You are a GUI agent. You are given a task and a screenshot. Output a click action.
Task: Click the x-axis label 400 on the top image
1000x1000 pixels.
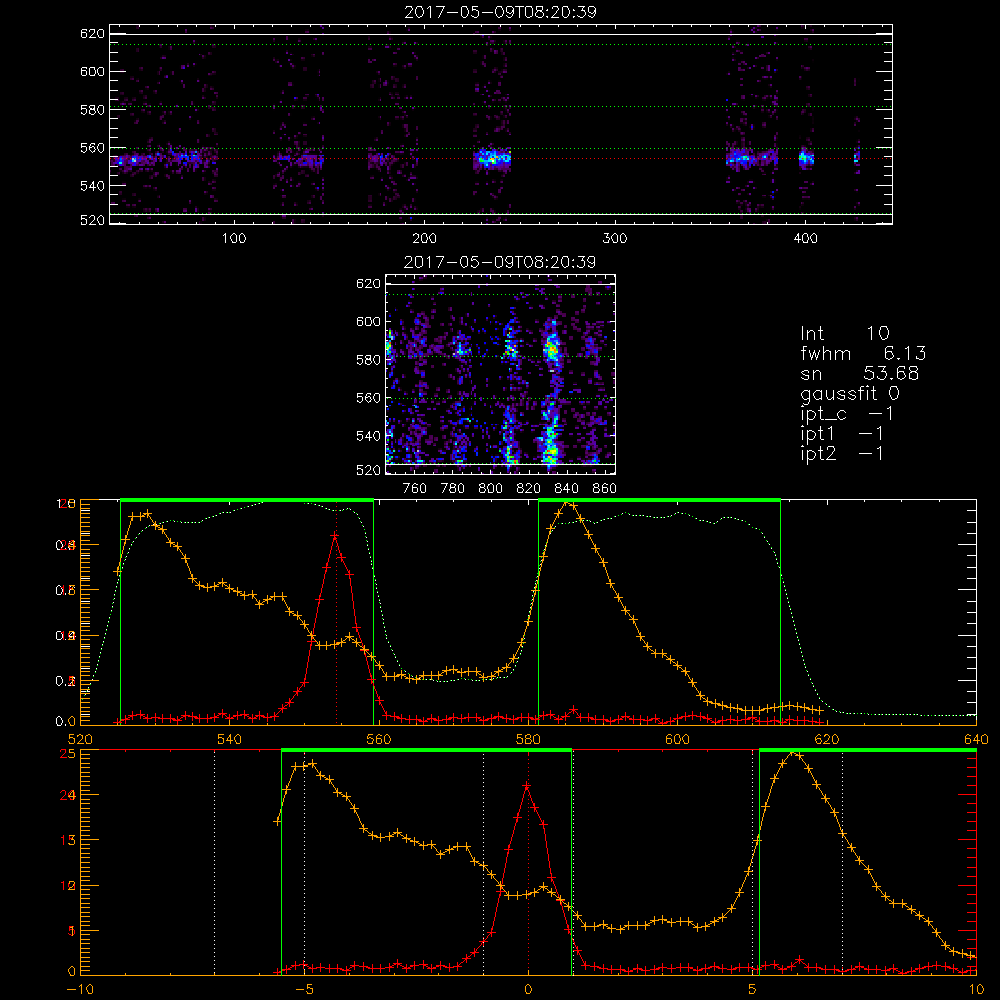(x=805, y=239)
